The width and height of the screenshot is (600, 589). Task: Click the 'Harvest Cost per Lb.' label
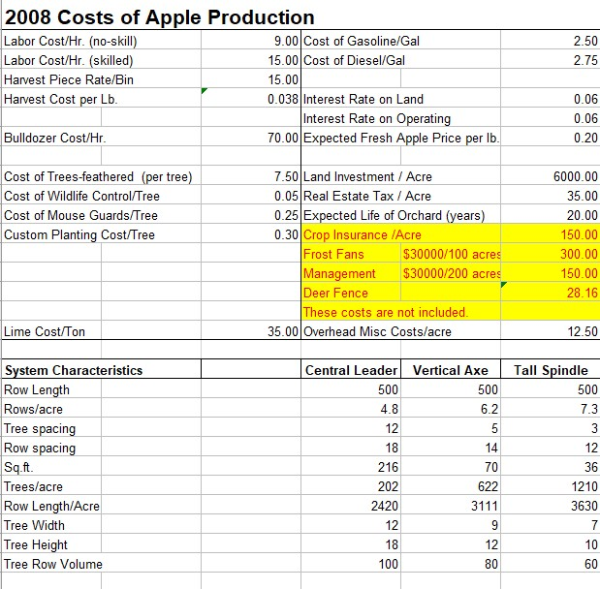point(60,99)
